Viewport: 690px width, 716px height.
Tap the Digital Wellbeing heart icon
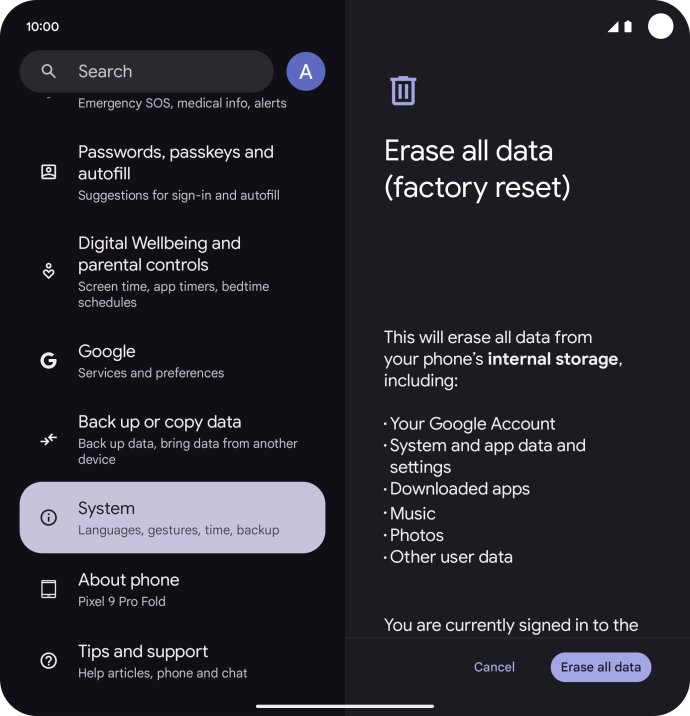coord(49,271)
